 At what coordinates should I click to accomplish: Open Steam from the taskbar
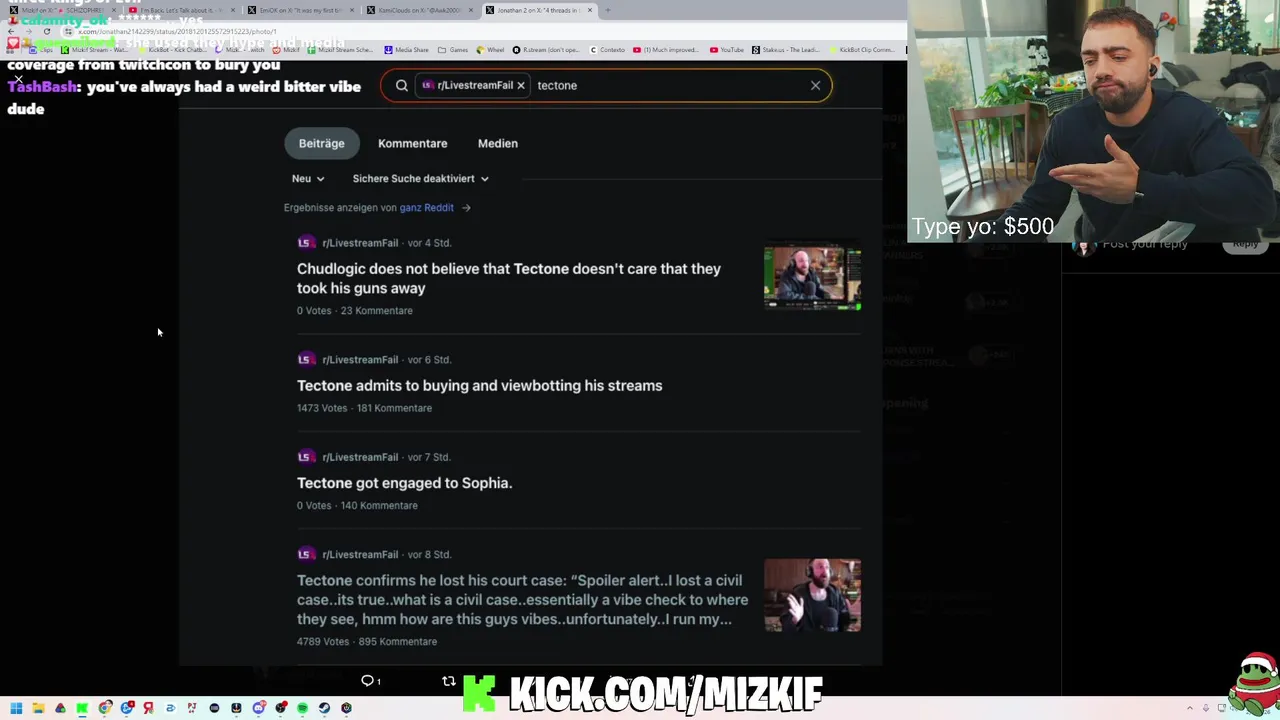point(324,708)
